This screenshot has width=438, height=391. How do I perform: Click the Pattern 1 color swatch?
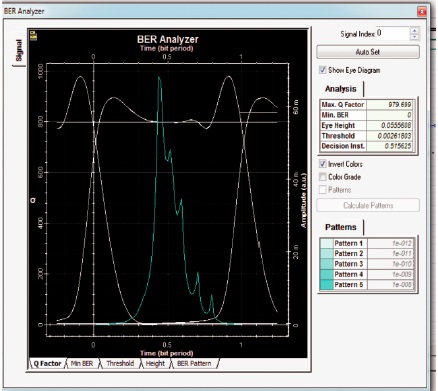327,243
